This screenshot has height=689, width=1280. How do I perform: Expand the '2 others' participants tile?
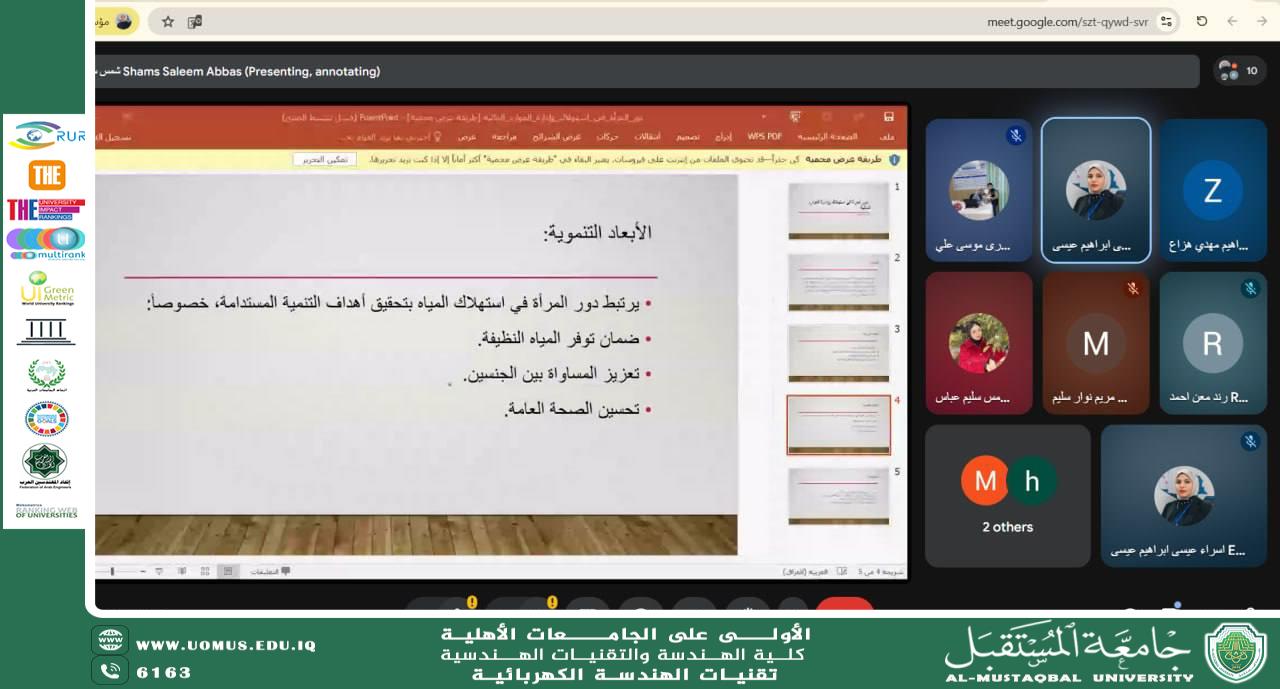pyautogui.click(x=1007, y=496)
